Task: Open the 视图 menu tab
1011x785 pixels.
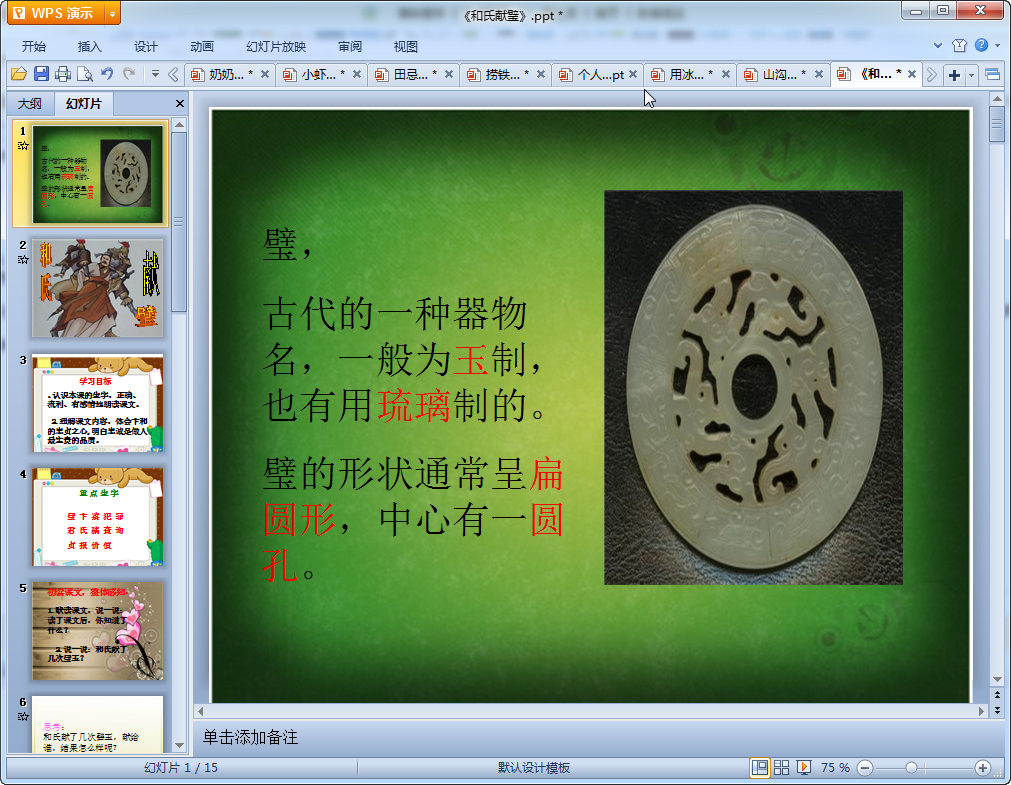Action: point(406,46)
